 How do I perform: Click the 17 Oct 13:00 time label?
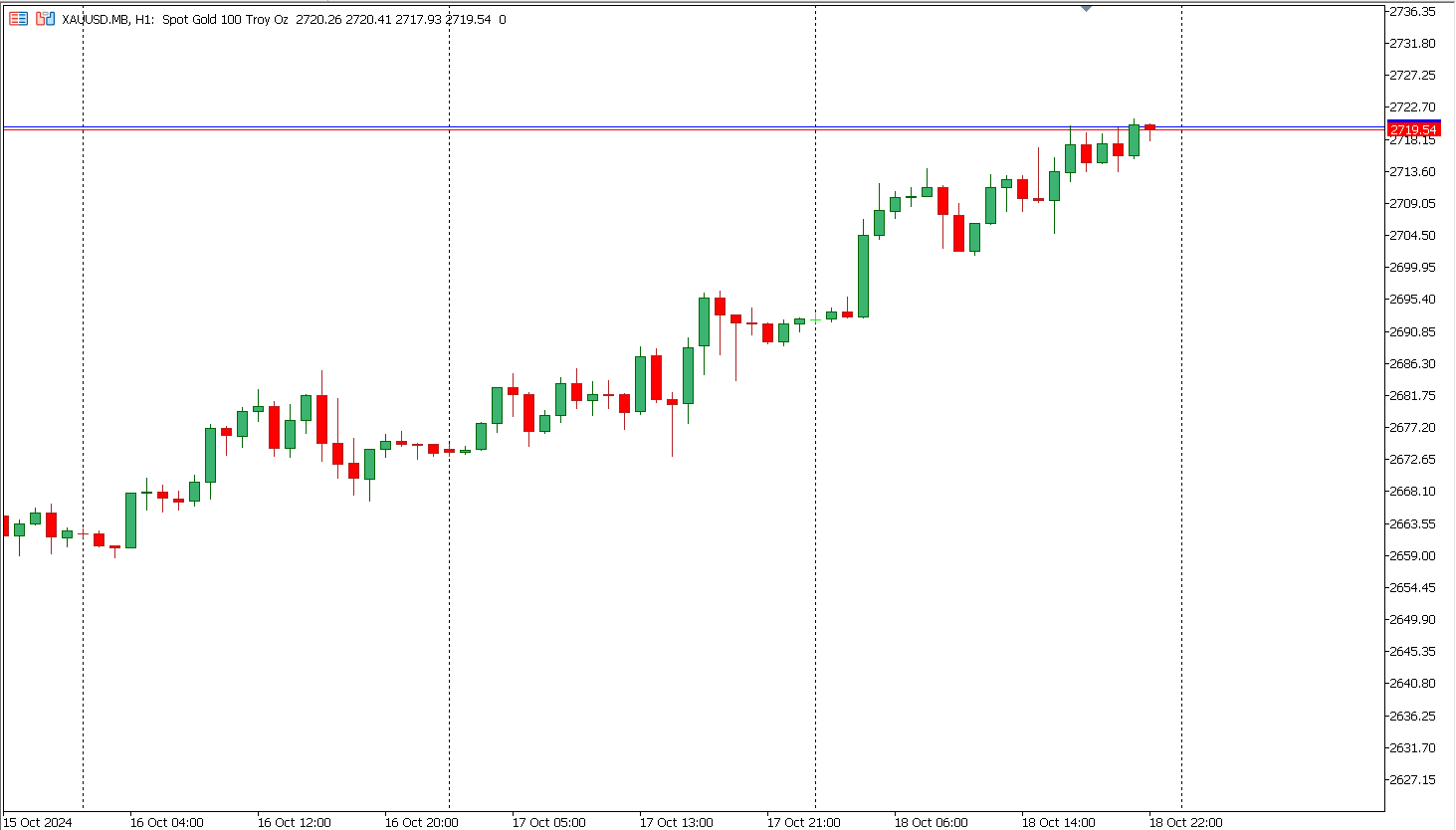click(676, 822)
